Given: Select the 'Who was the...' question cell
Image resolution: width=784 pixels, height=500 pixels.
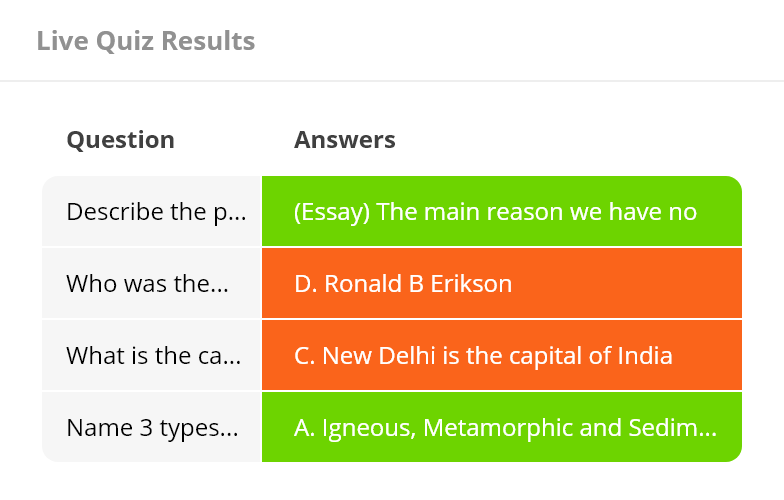Looking at the screenshot, I should (x=152, y=284).
